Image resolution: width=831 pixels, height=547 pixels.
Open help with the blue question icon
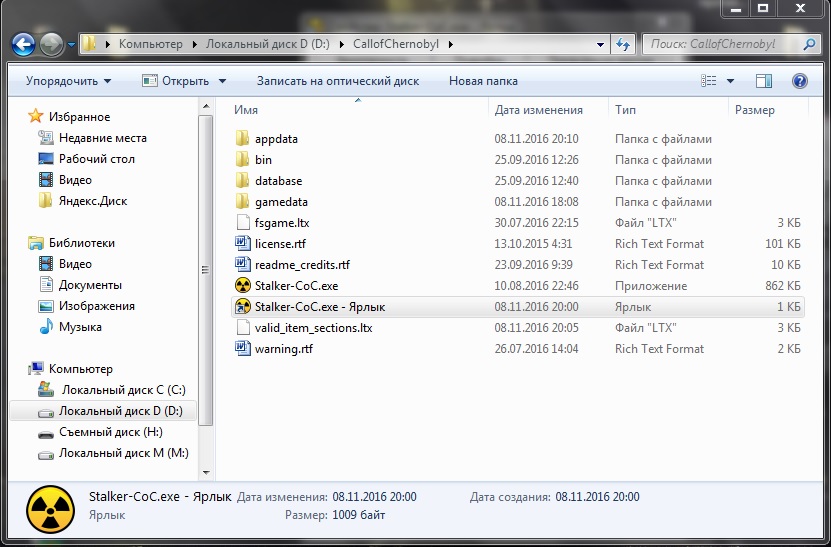(800, 81)
